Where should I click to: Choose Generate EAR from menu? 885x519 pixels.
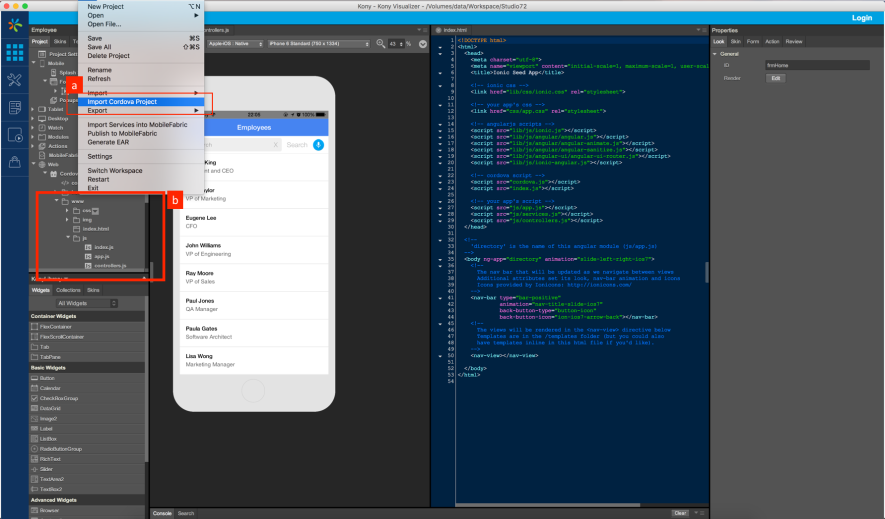click(108, 142)
